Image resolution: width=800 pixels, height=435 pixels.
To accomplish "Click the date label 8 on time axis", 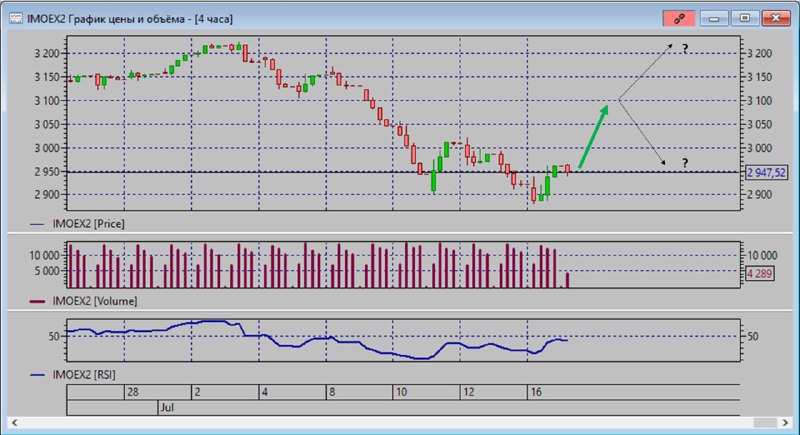I will click(332, 392).
